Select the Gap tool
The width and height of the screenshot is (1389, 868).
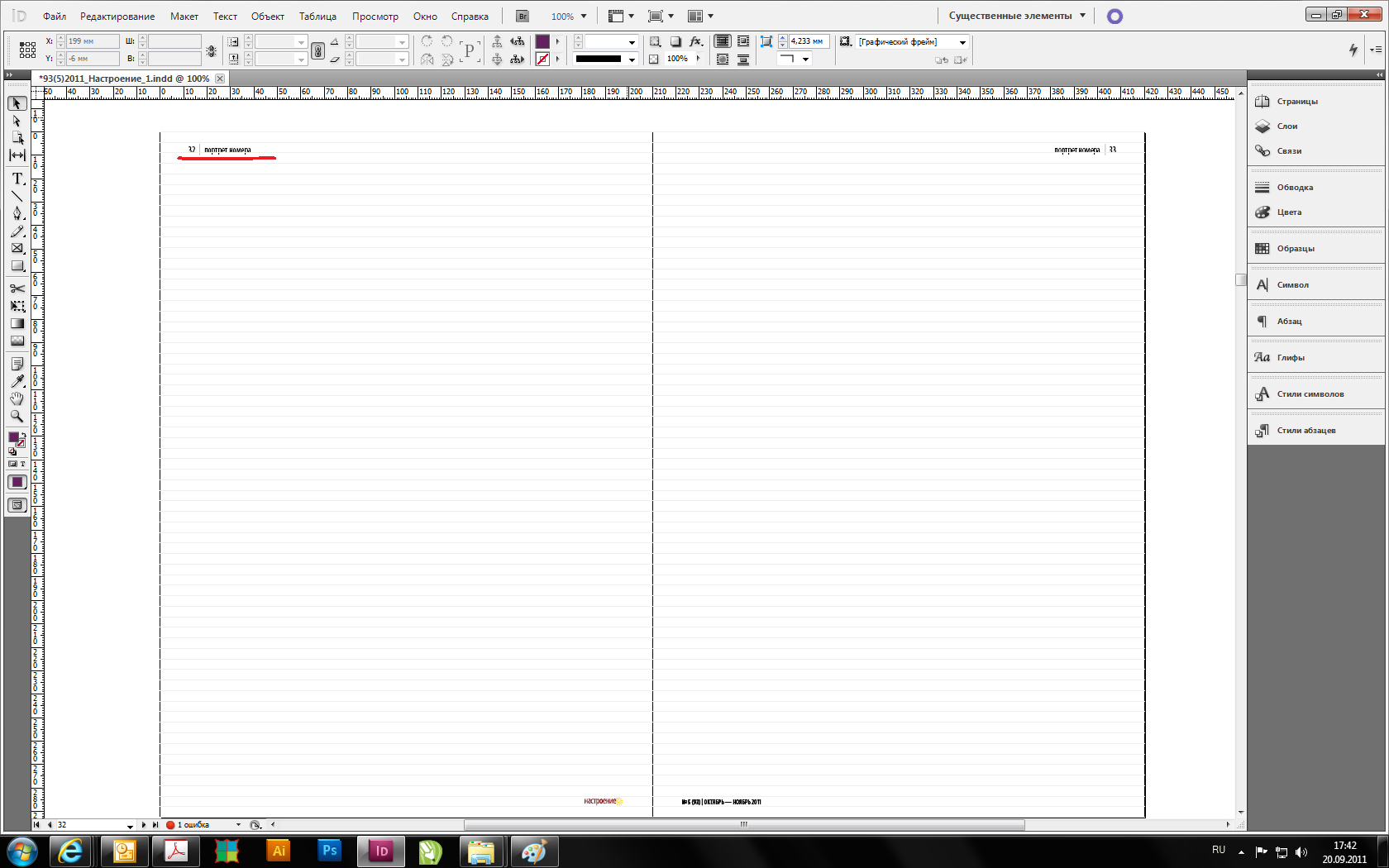tap(17, 155)
